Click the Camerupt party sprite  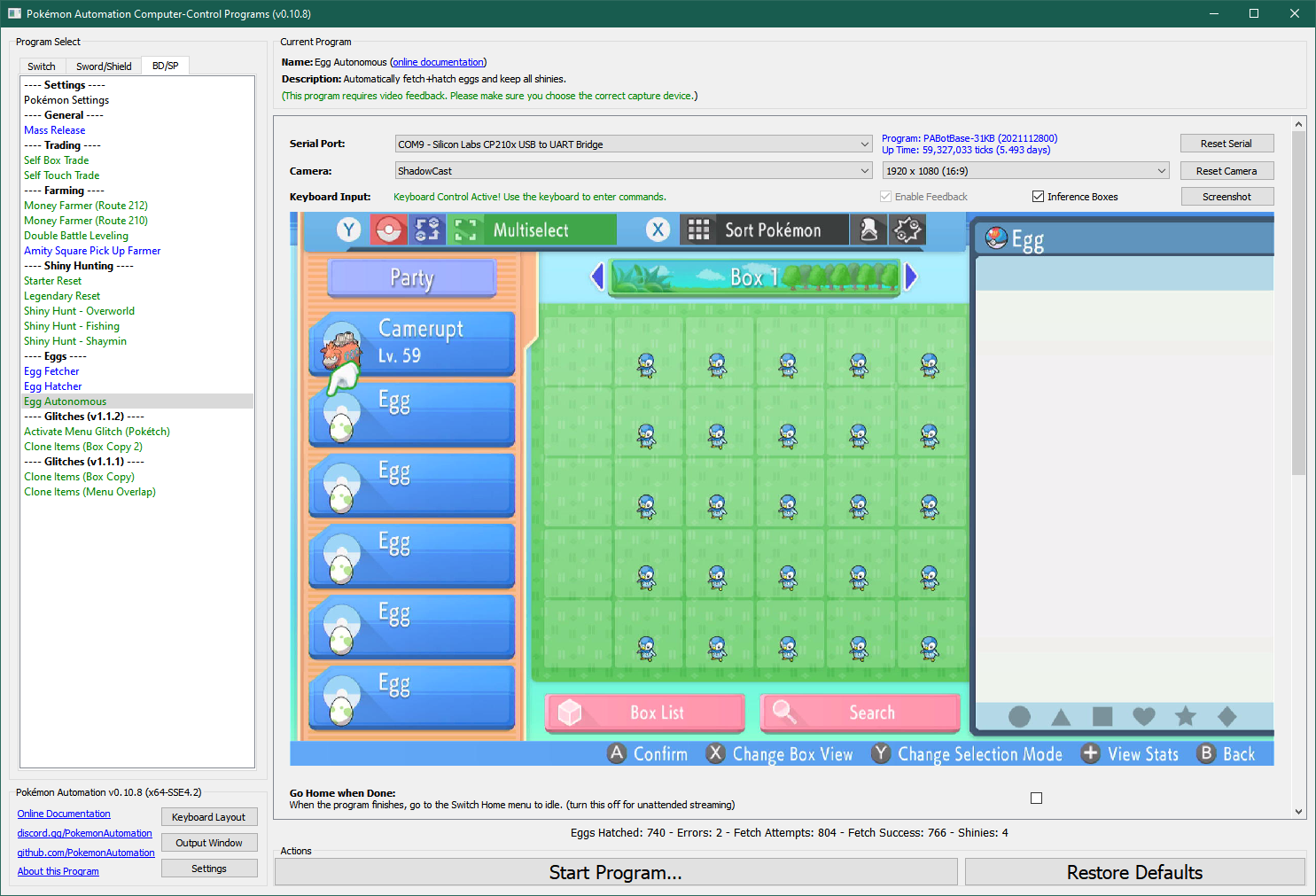[x=341, y=349]
